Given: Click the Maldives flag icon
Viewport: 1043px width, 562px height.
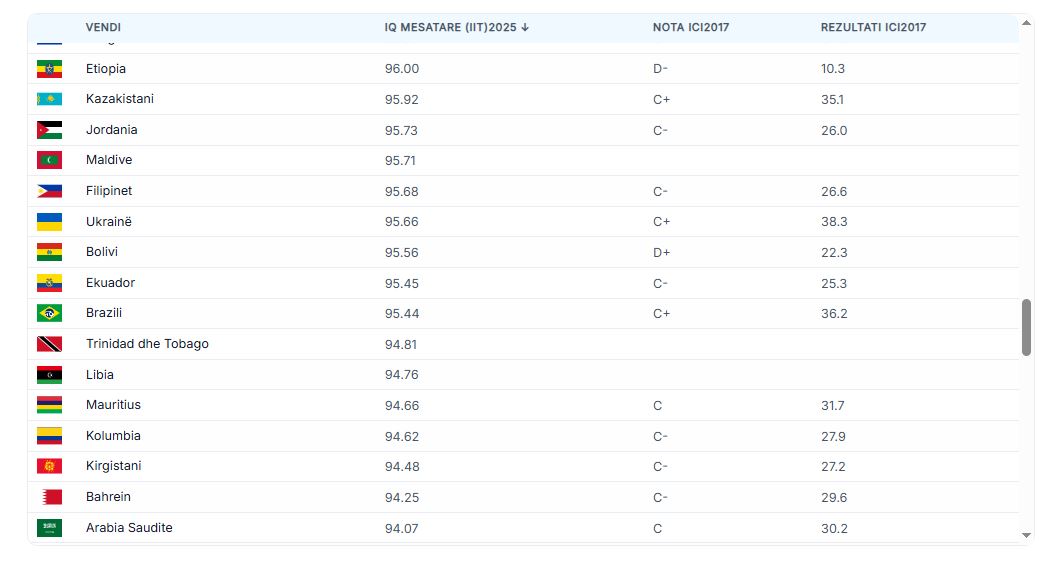Looking at the screenshot, I should pyautogui.click(x=49, y=160).
